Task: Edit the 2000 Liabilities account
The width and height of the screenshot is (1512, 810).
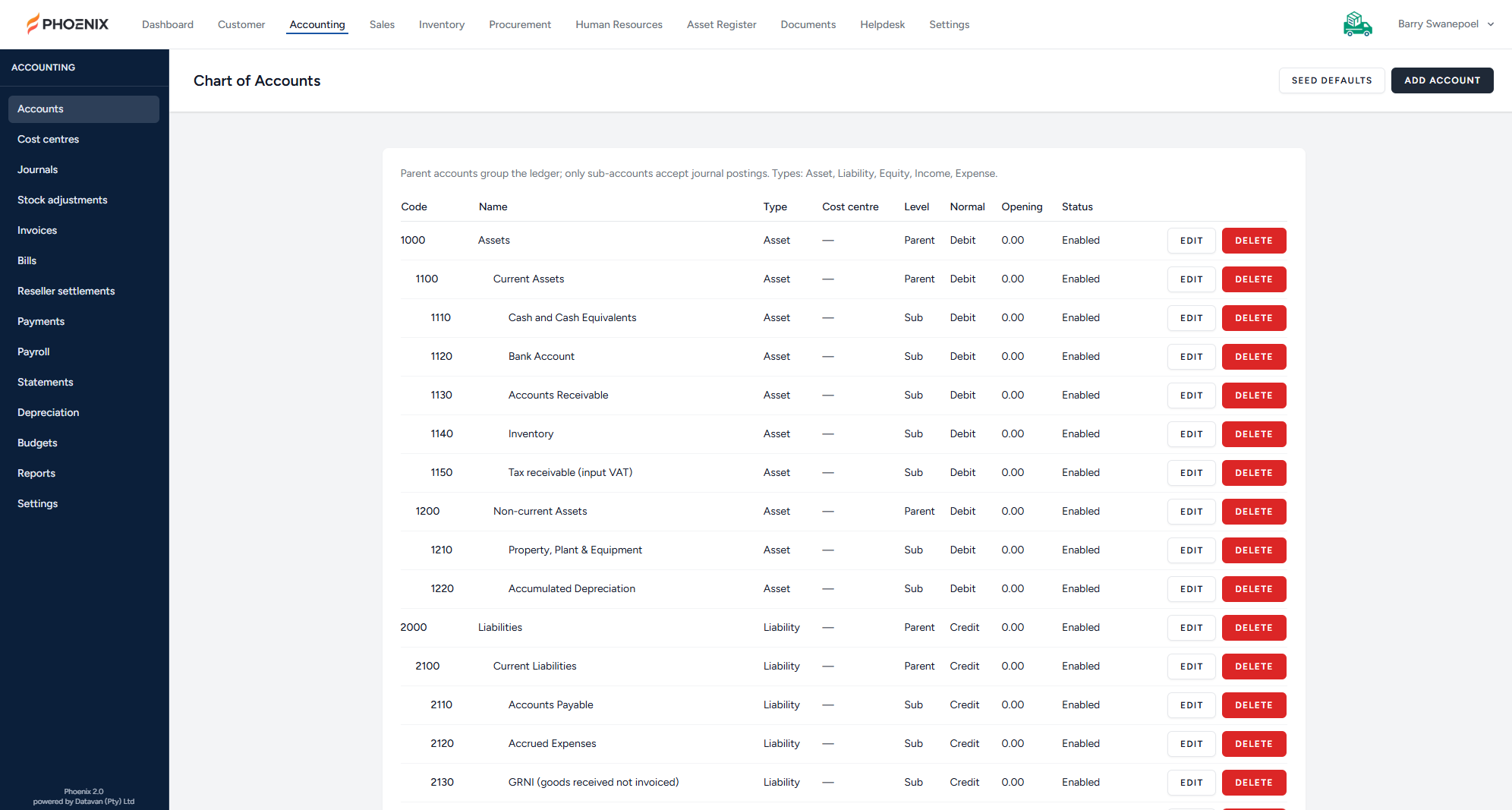Action: coord(1191,628)
